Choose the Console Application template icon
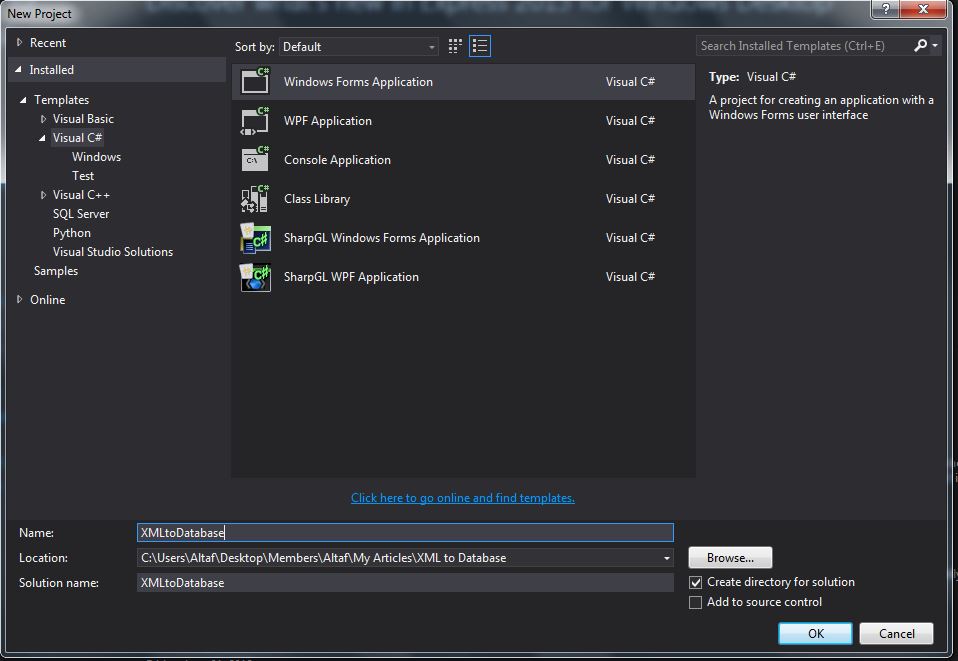Image resolution: width=958 pixels, height=661 pixels. (x=253, y=159)
